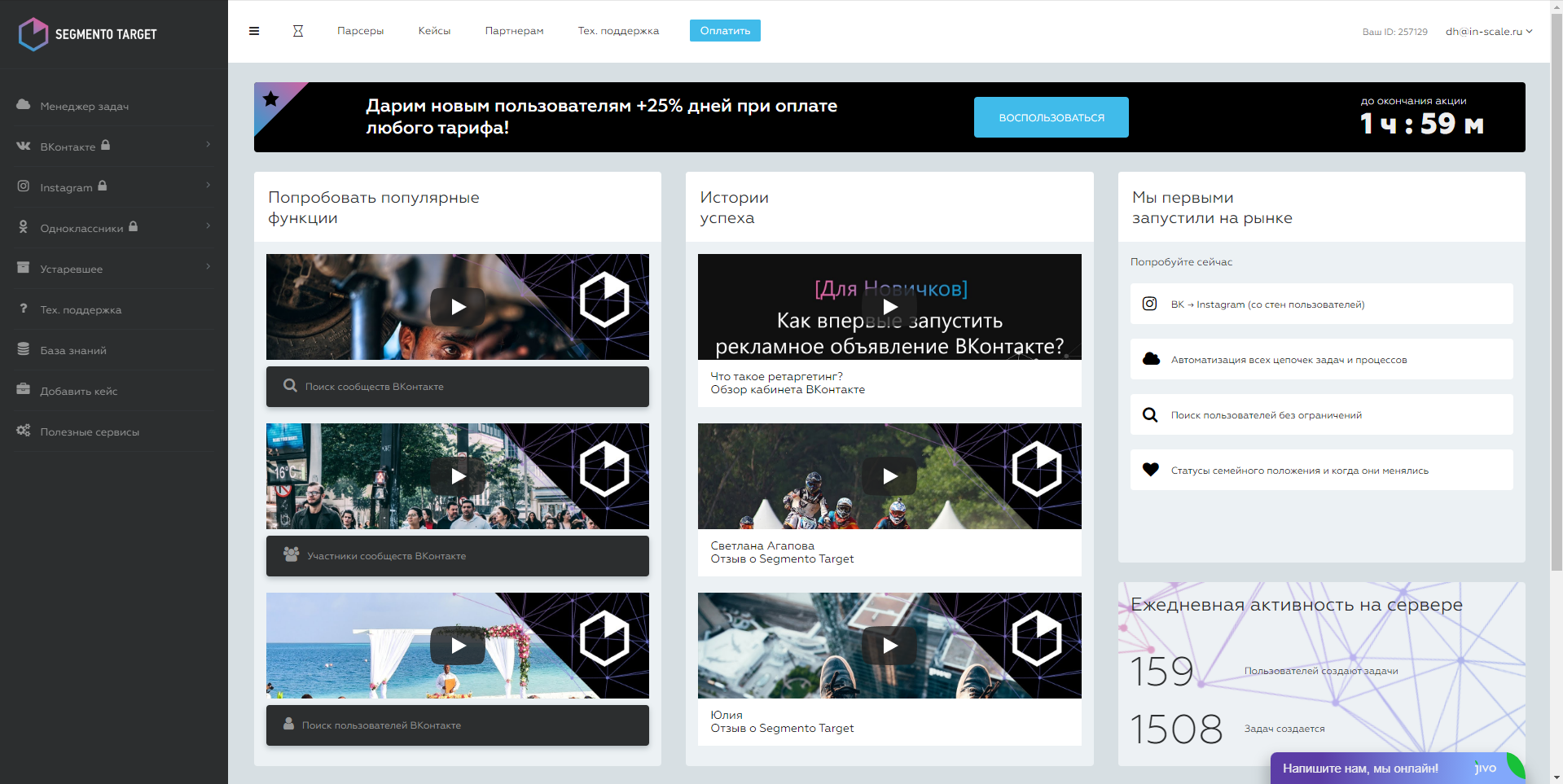Click the question mark icon in sidebar

[24, 309]
